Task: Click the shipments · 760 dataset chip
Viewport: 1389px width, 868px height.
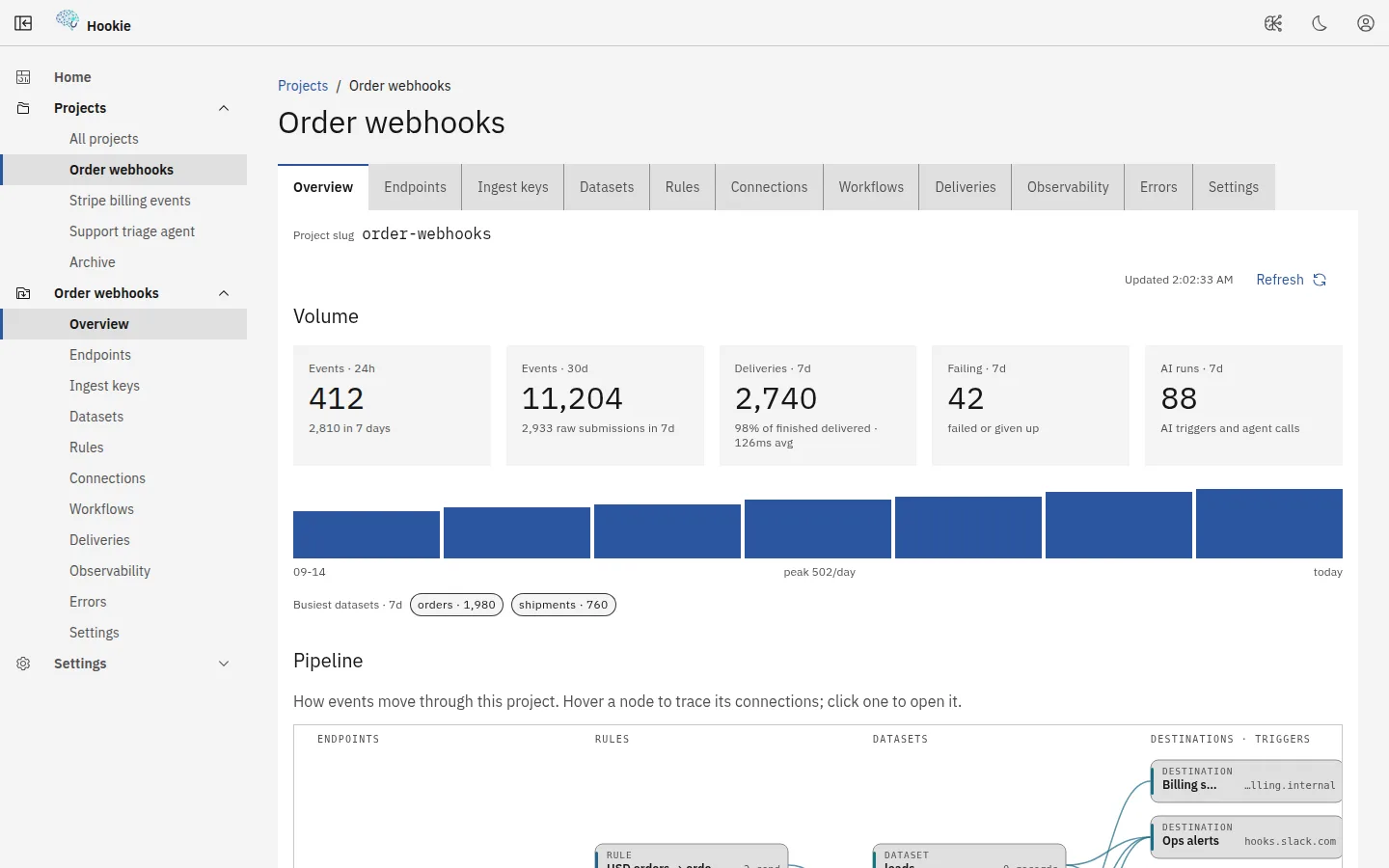Action: (563, 605)
